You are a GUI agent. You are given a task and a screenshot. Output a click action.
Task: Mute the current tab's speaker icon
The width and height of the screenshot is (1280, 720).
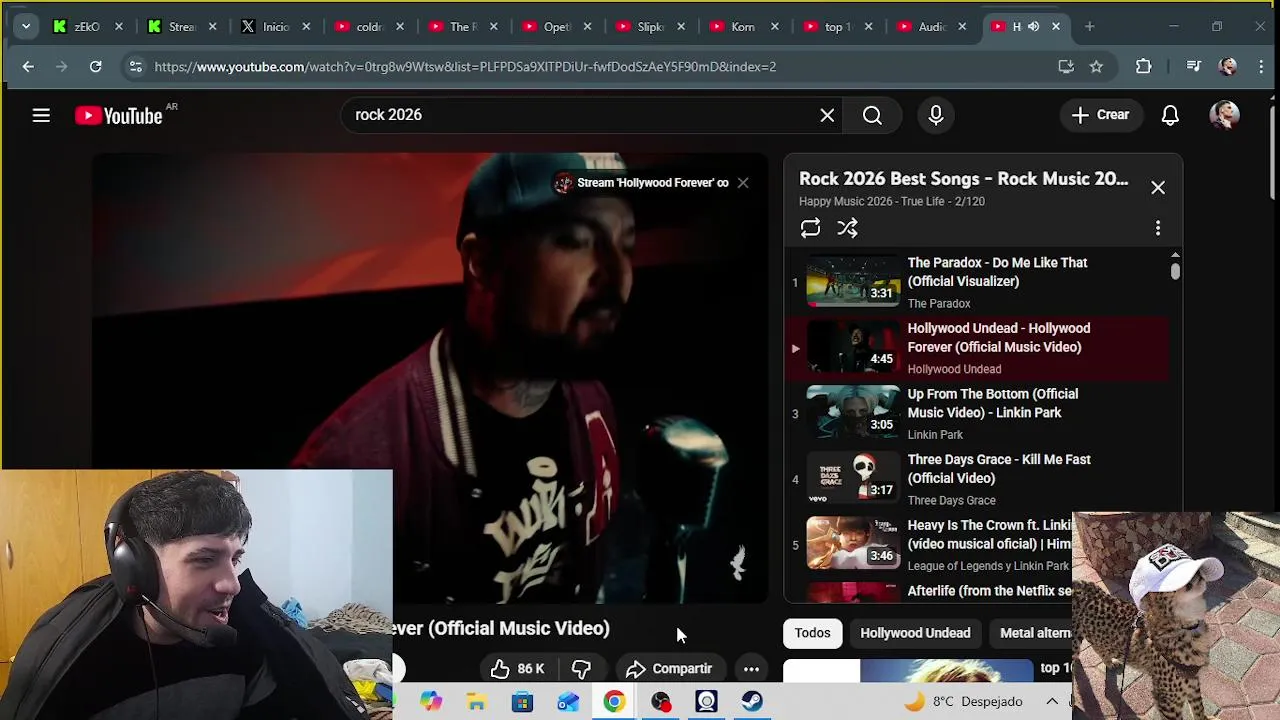1034,27
